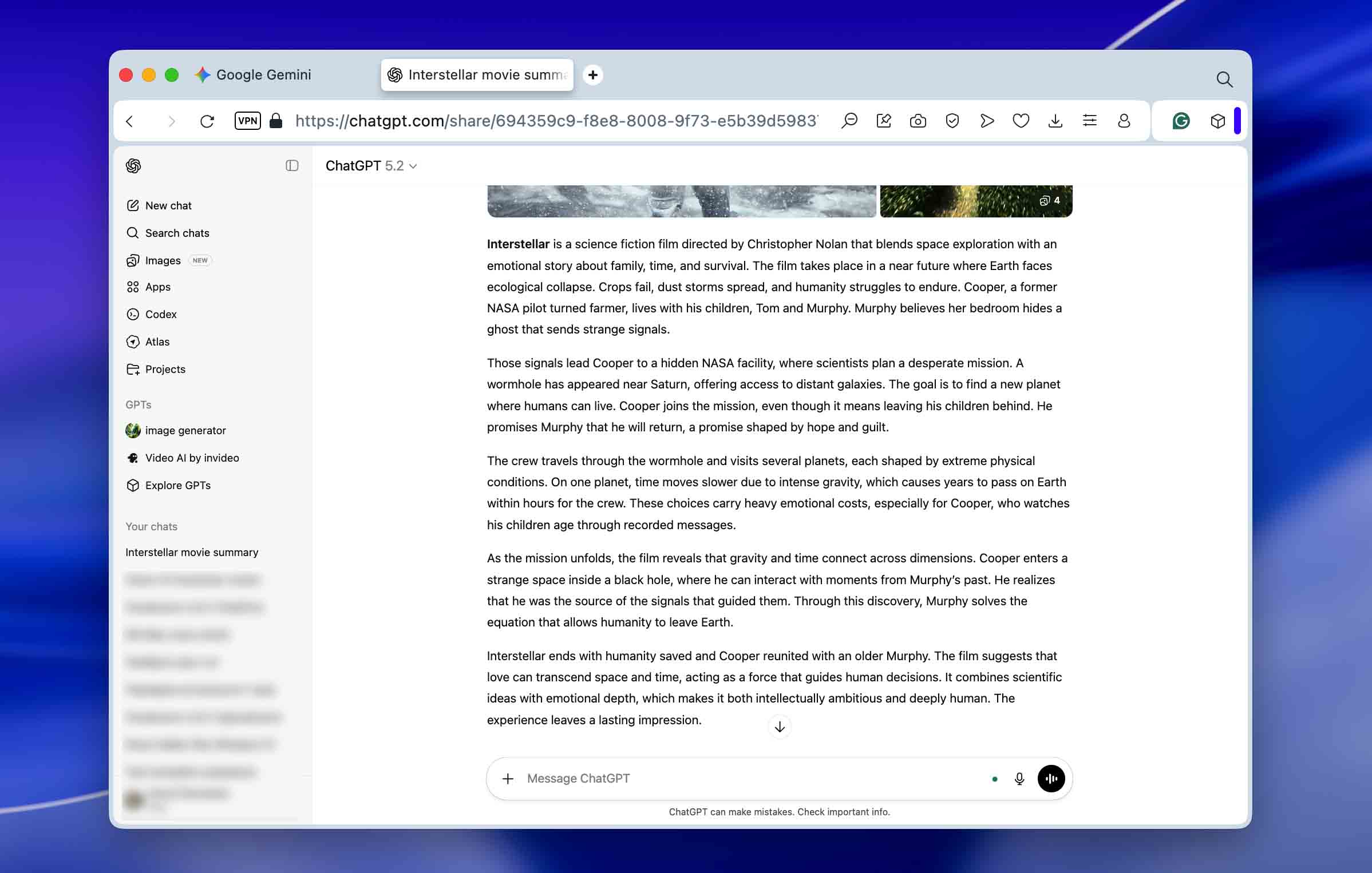The height and width of the screenshot is (873, 1372).
Task: Open the browser easy setup menu icon
Action: [x=1089, y=121]
